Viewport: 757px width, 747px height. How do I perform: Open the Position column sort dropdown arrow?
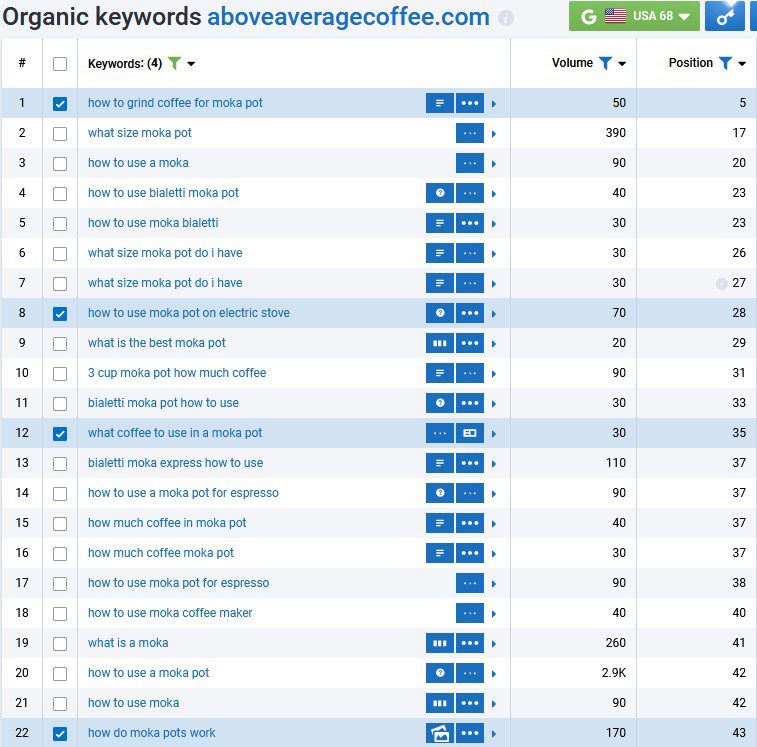tap(742, 64)
